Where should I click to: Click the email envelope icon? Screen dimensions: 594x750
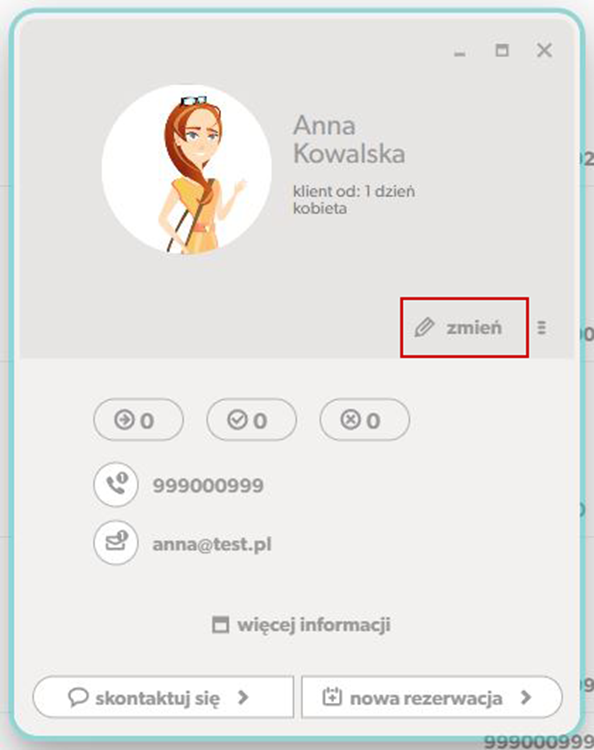pos(116,543)
